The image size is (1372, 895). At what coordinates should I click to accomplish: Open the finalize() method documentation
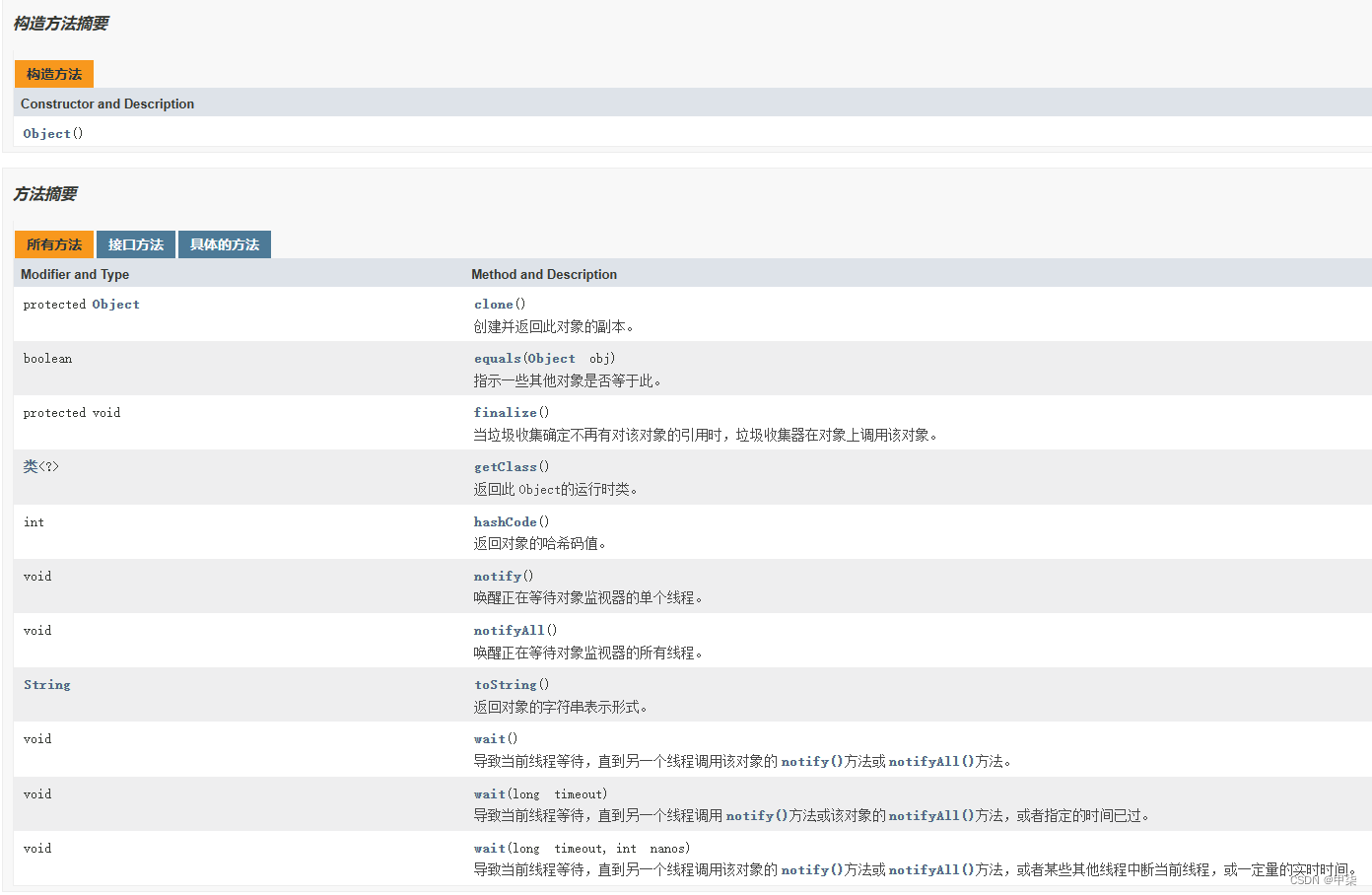(506, 412)
